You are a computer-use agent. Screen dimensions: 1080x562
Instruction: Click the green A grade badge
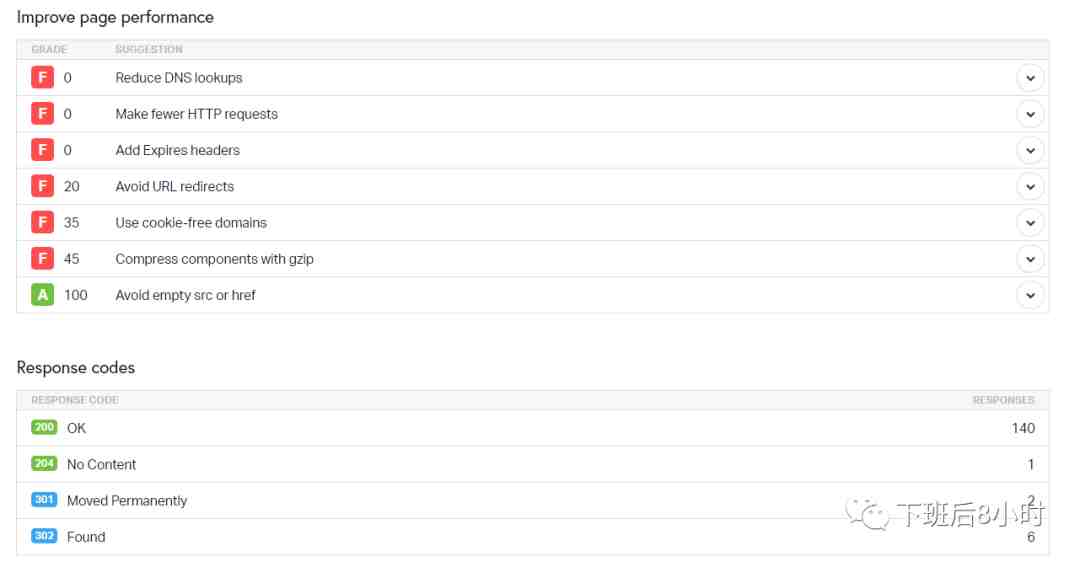pos(42,295)
